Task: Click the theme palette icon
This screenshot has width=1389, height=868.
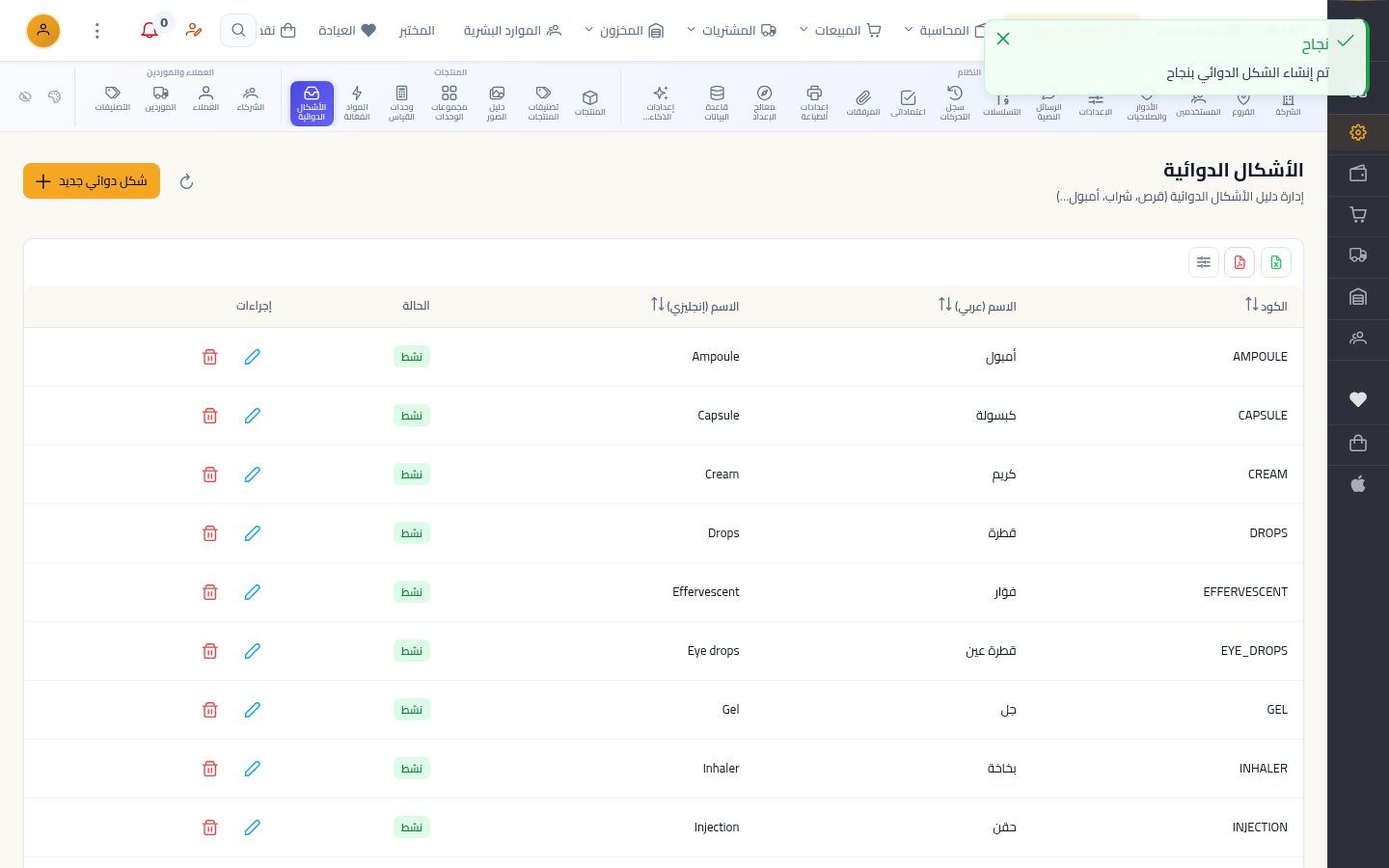Action: coord(54,96)
